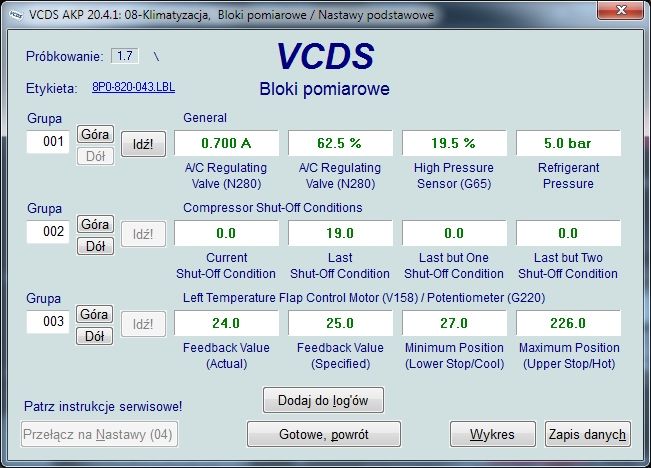
Task: Click the Group 003 number field
Action: coord(48,322)
